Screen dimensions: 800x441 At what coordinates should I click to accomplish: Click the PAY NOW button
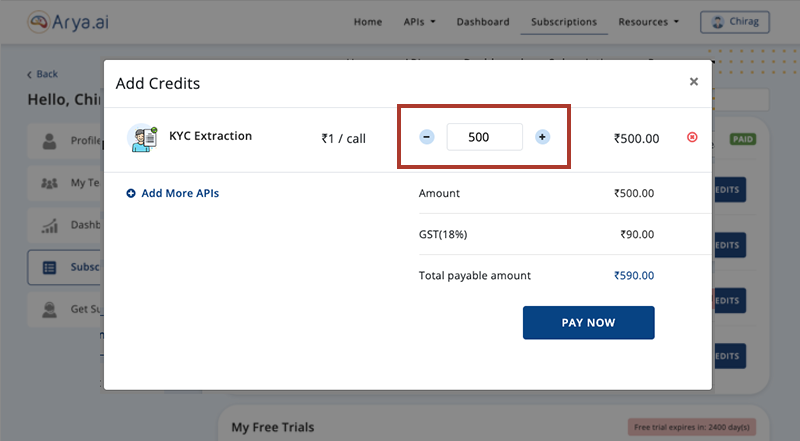point(588,323)
